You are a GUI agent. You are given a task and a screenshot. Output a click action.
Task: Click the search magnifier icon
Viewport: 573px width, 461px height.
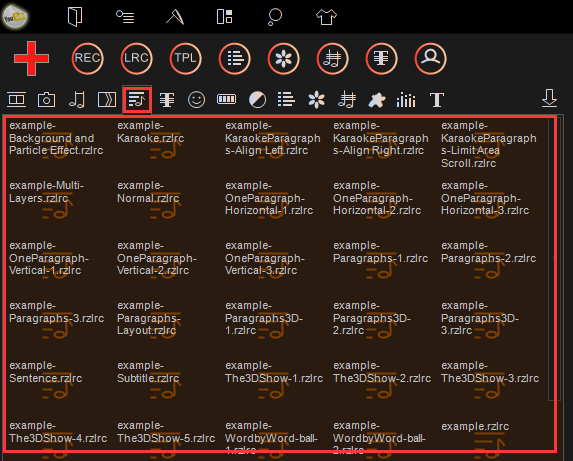coord(274,17)
